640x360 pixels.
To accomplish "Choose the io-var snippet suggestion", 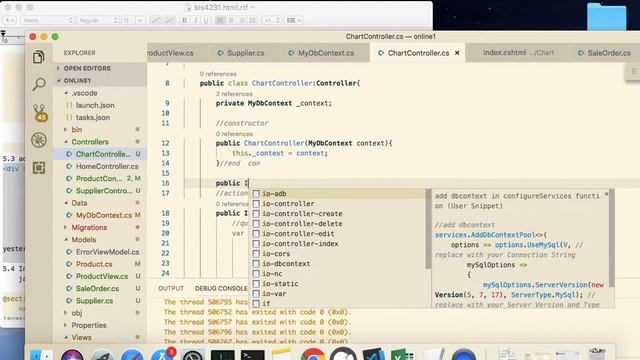I will click(x=339, y=293).
